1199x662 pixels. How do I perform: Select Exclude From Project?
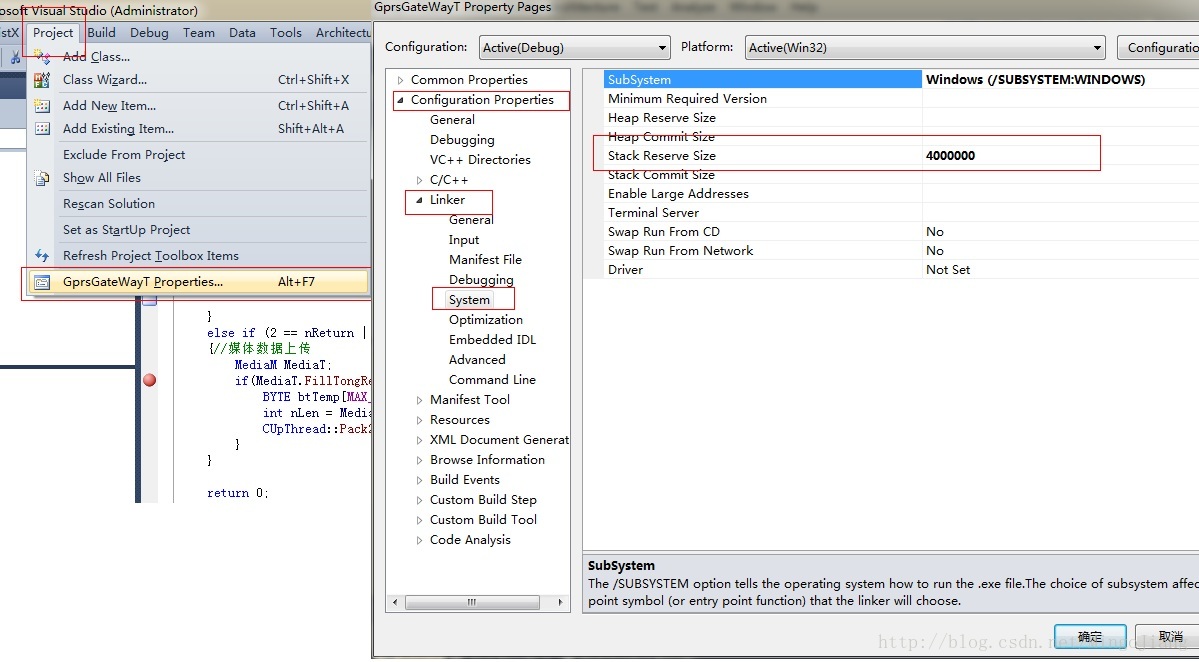(199, 154)
